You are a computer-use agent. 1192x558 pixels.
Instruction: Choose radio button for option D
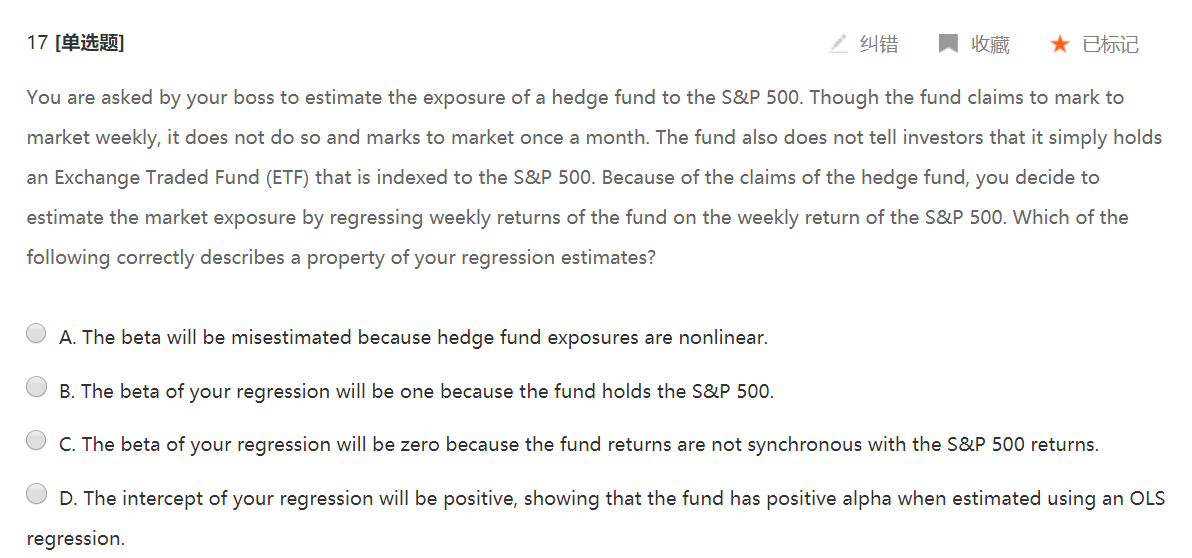[36, 493]
